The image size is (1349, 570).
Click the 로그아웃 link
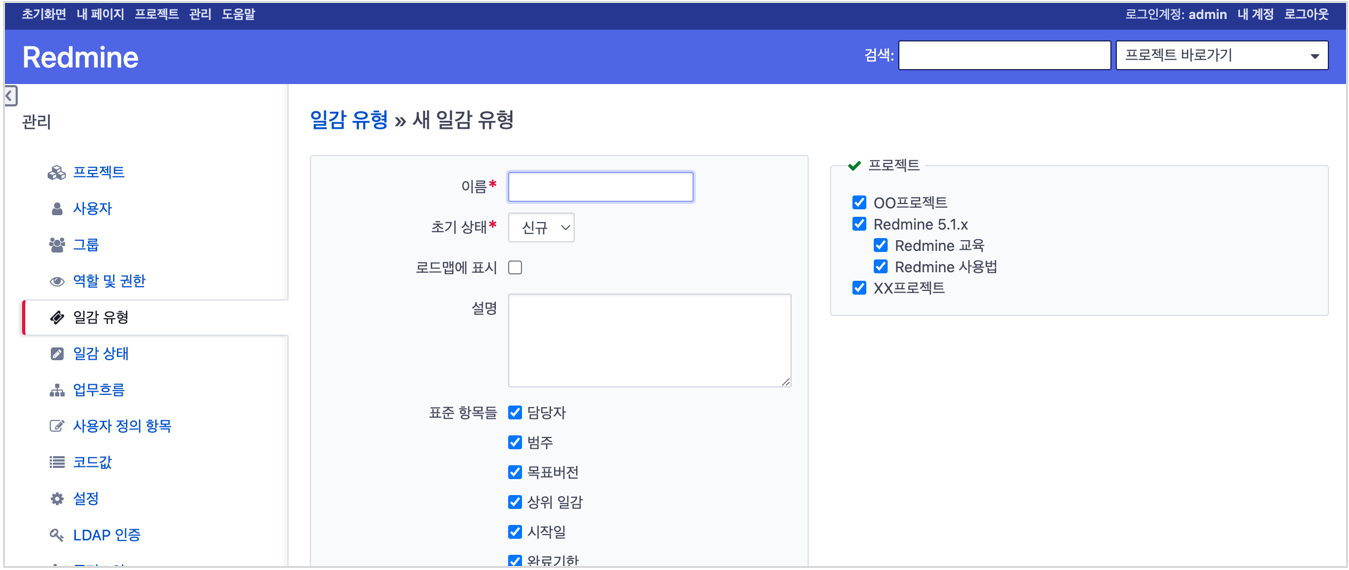tap(1307, 15)
